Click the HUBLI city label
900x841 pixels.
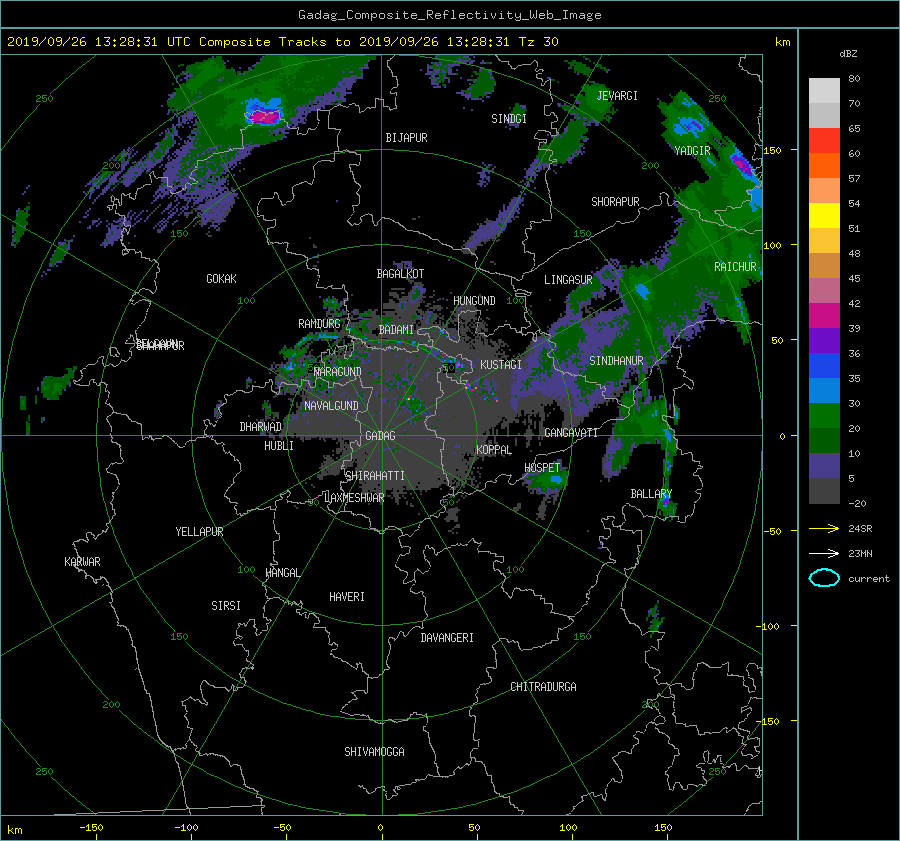[x=279, y=446]
